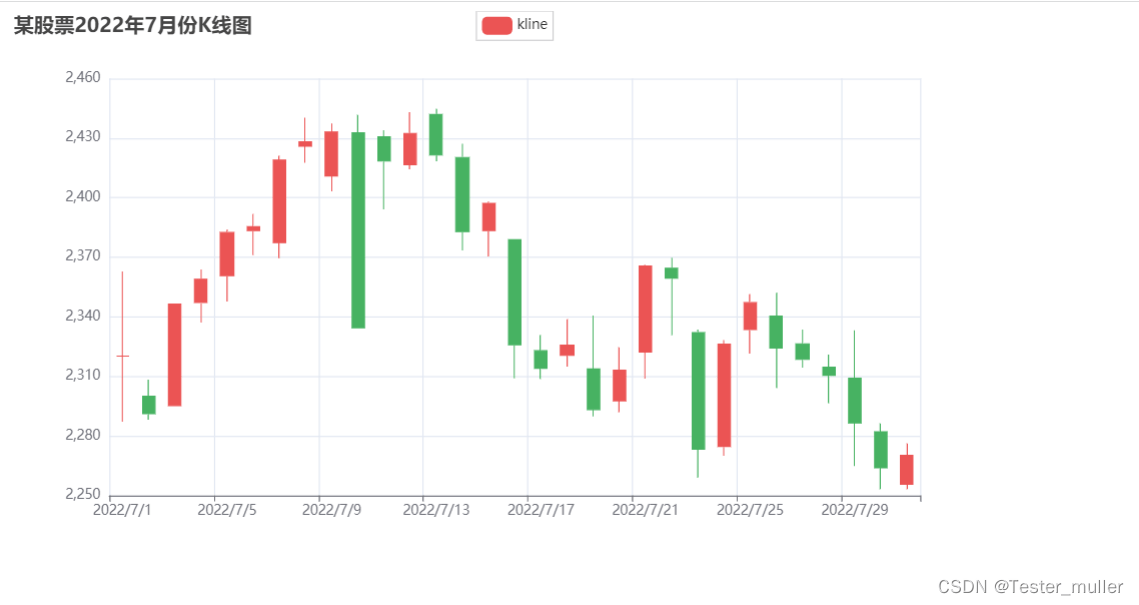Select the large green candlestick on 2022/7/23
Image resolution: width=1139 pixels, height=605 pixels.
(x=698, y=390)
